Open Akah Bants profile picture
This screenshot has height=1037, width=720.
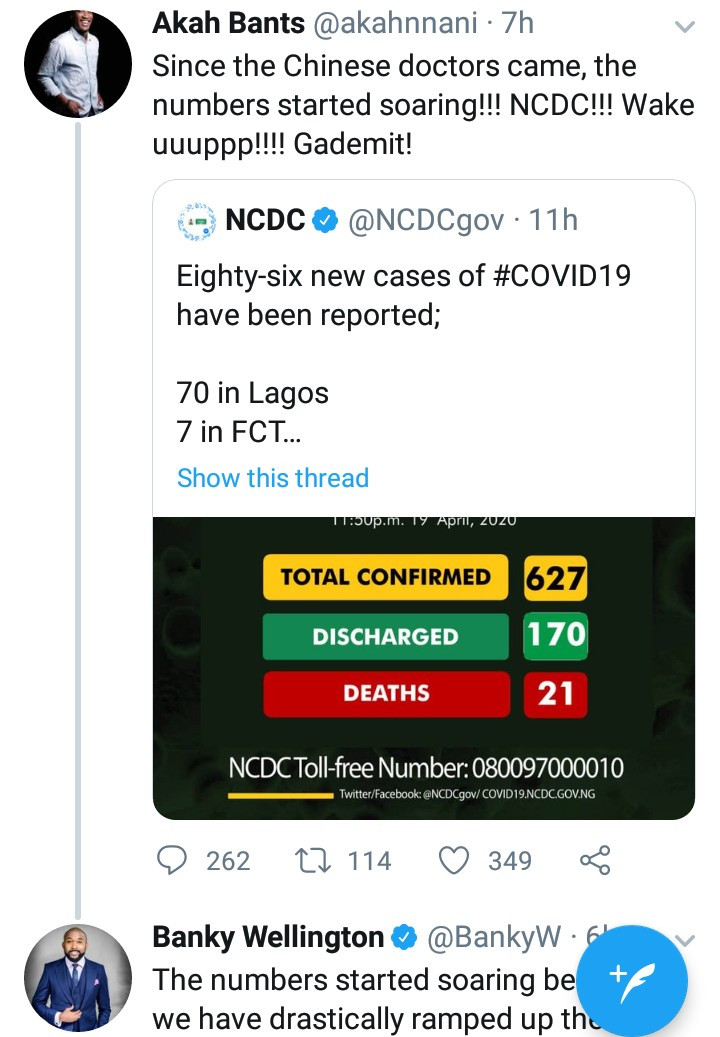tap(78, 64)
